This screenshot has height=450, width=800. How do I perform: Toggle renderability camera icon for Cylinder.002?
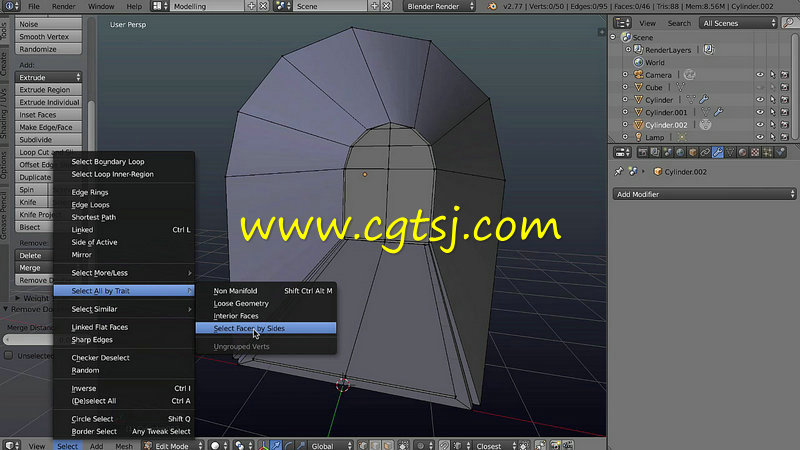coord(785,124)
